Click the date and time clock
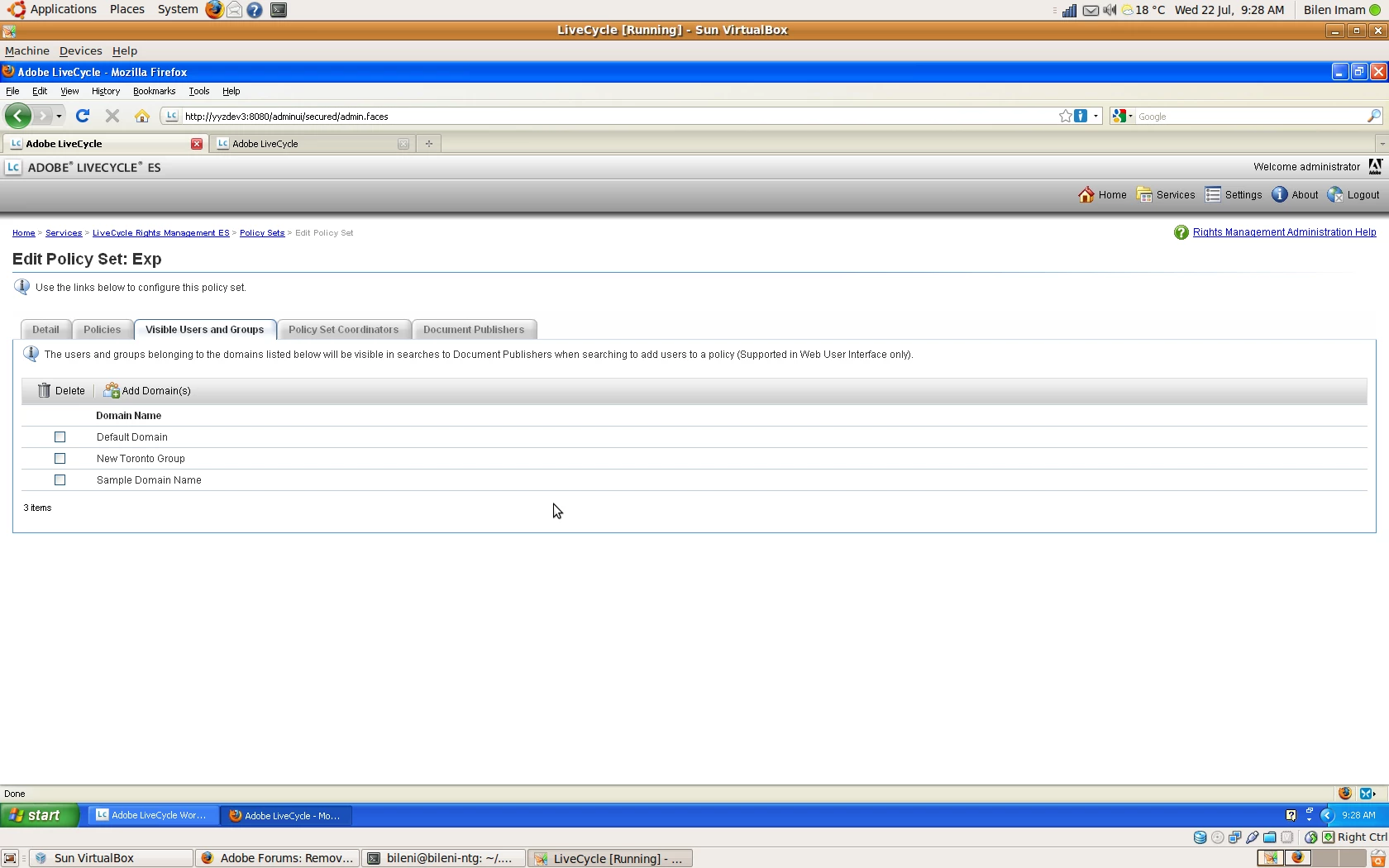The image size is (1389, 868). [x=1229, y=10]
